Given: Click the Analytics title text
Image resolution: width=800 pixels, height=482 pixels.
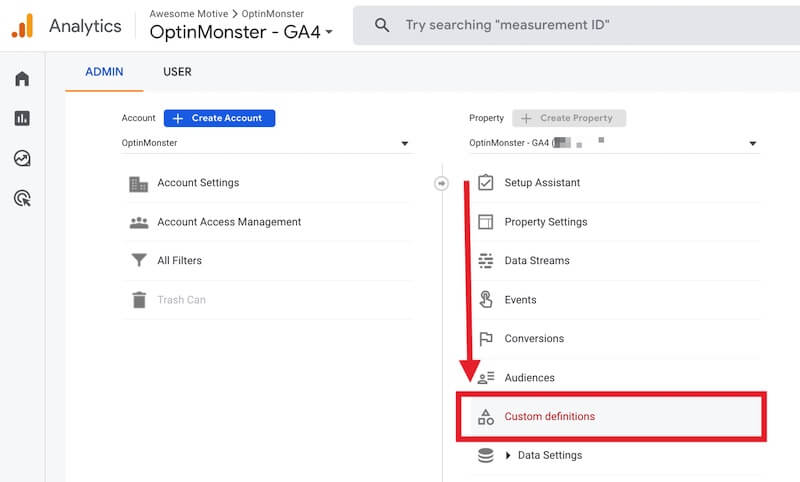Looking at the screenshot, I should pyautogui.click(x=85, y=26).
